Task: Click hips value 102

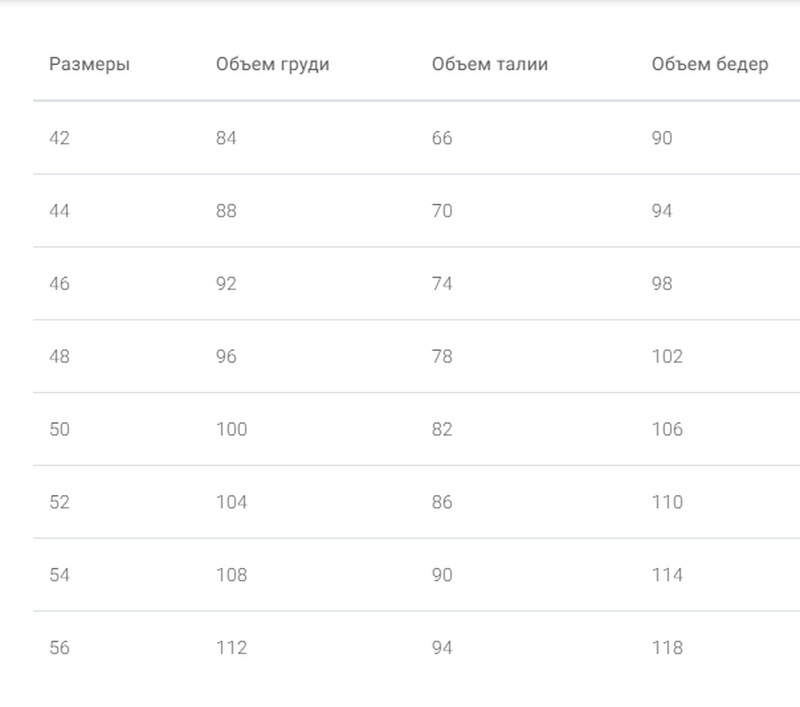Action: click(667, 357)
